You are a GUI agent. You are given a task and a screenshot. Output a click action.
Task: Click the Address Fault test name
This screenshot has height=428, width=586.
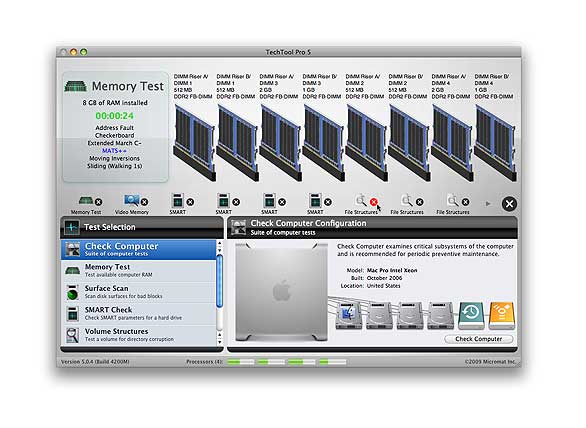coord(114,127)
